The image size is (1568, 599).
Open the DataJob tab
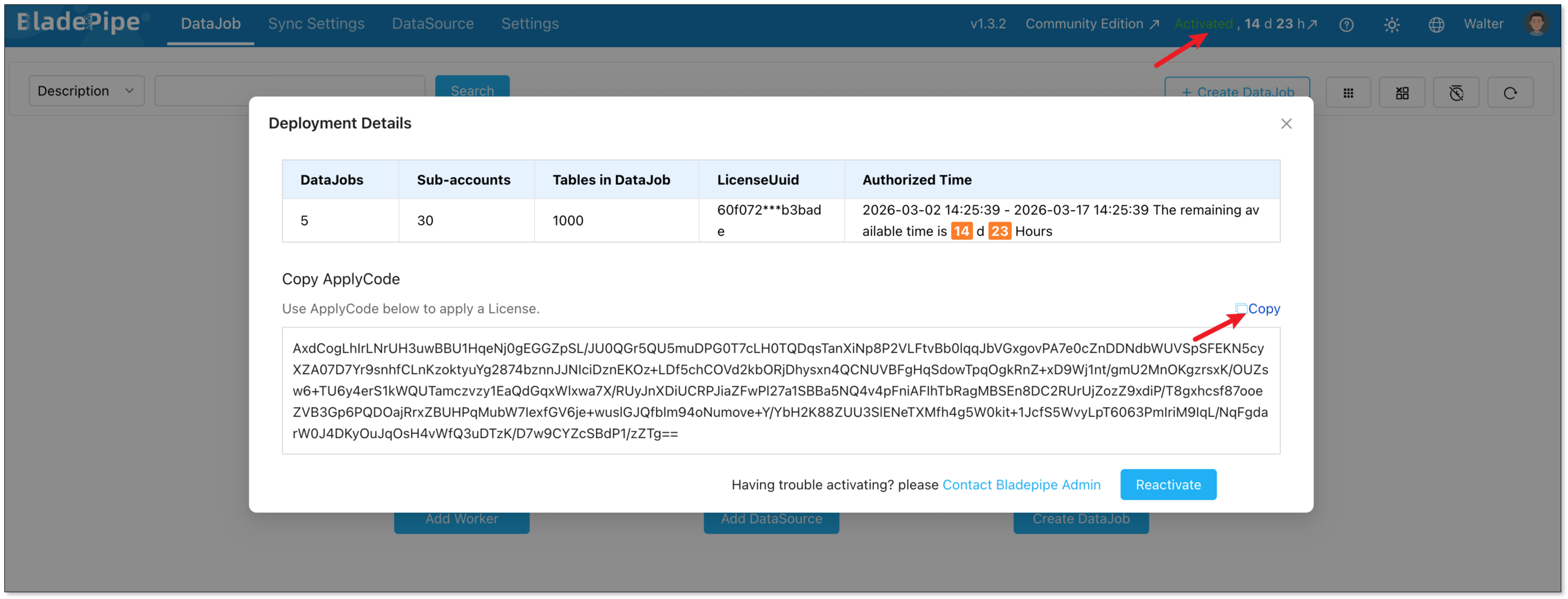(211, 24)
